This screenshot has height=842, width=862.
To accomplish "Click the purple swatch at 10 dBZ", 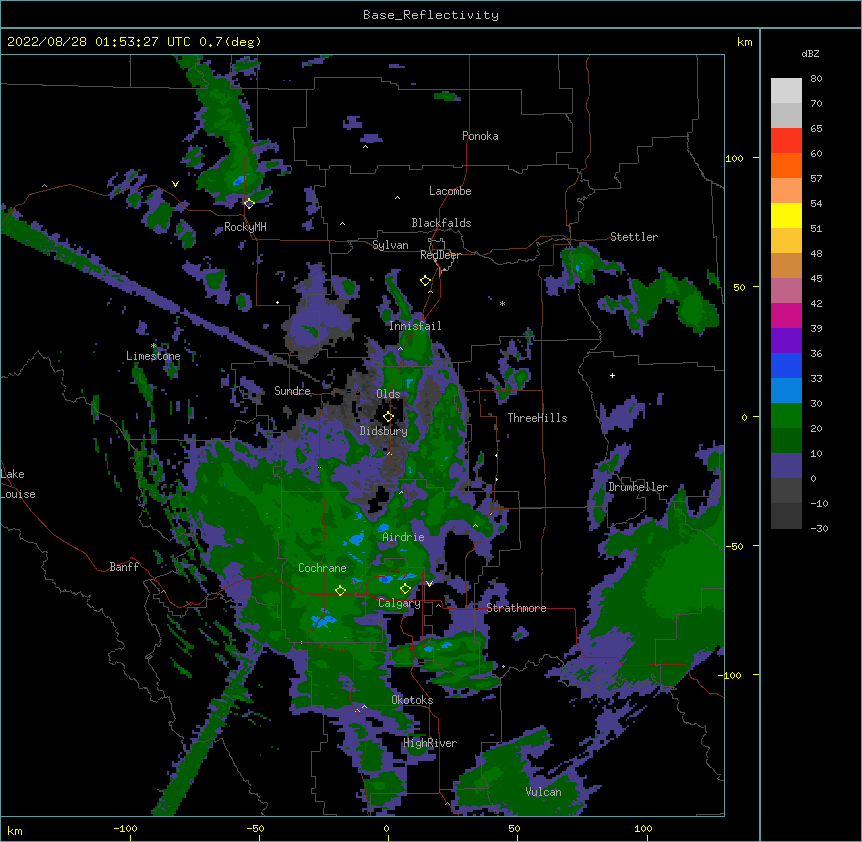I will [x=786, y=466].
